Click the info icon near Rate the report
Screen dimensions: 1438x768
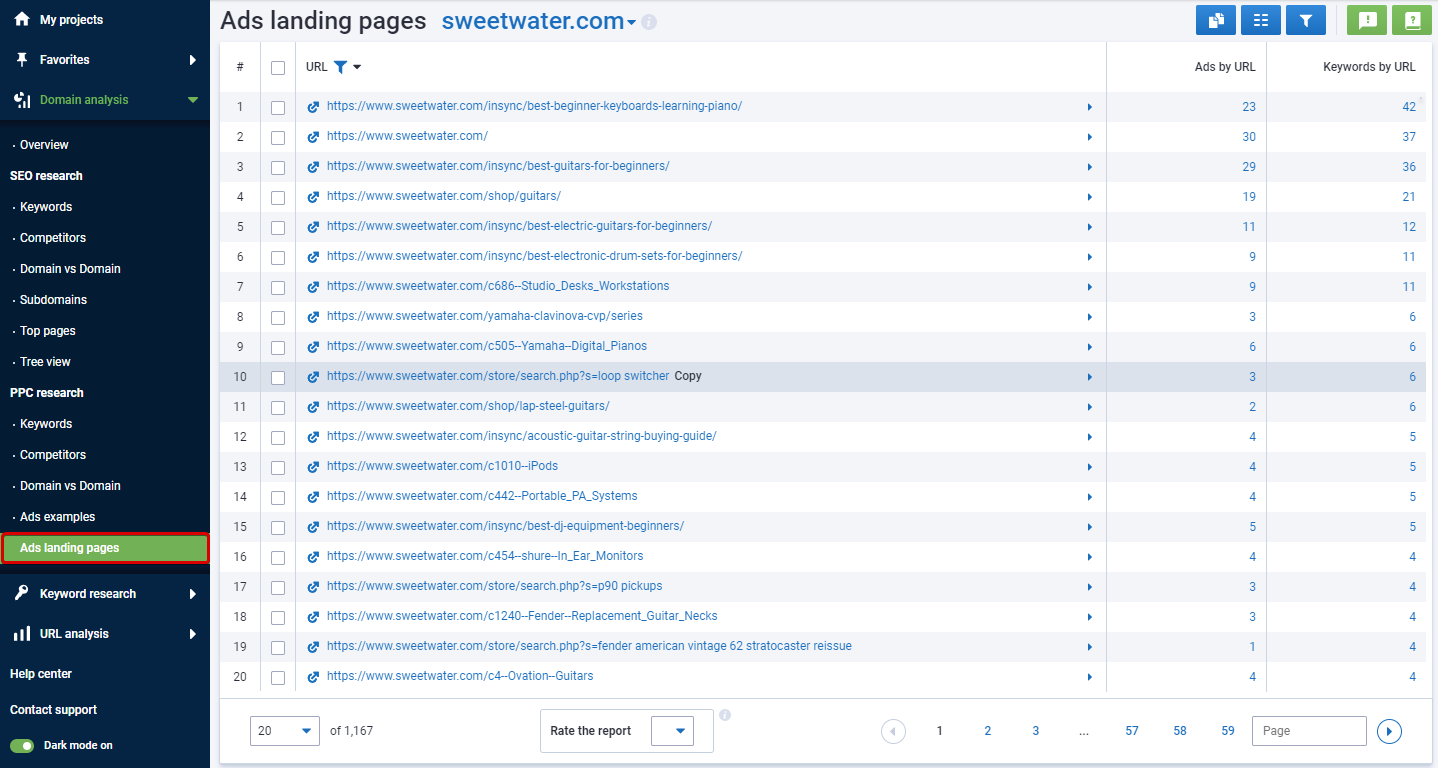coord(725,715)
